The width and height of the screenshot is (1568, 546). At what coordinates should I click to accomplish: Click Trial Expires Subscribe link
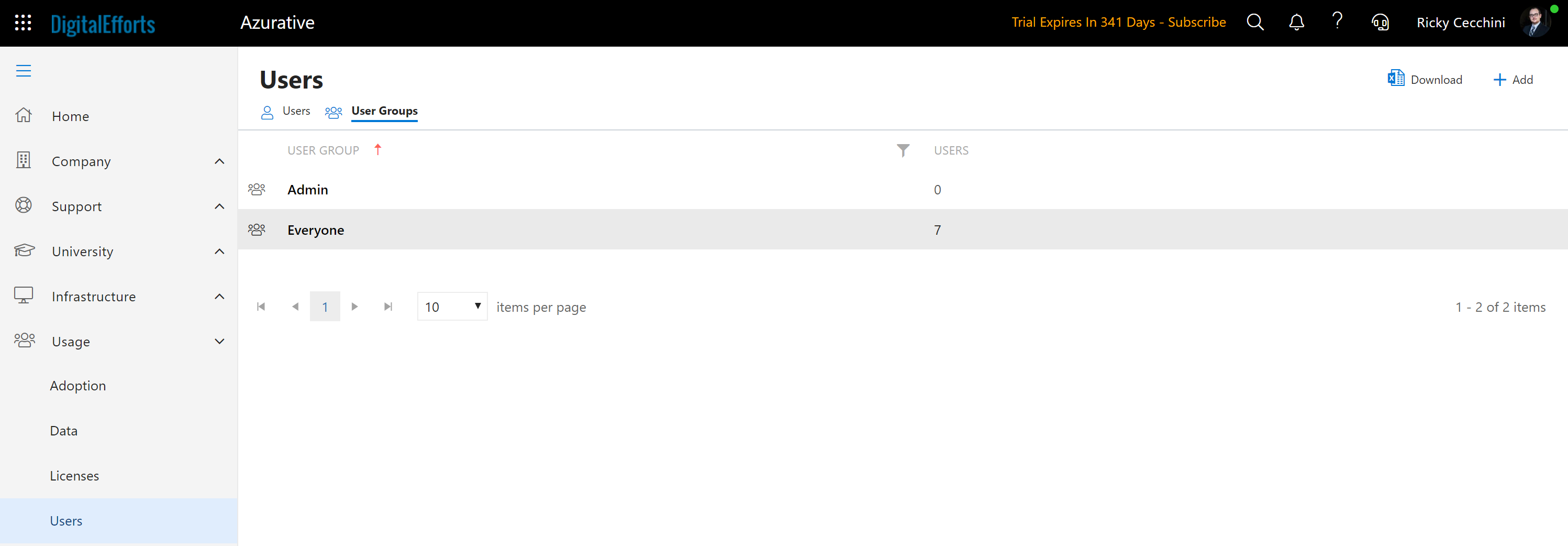[1118, 23]
